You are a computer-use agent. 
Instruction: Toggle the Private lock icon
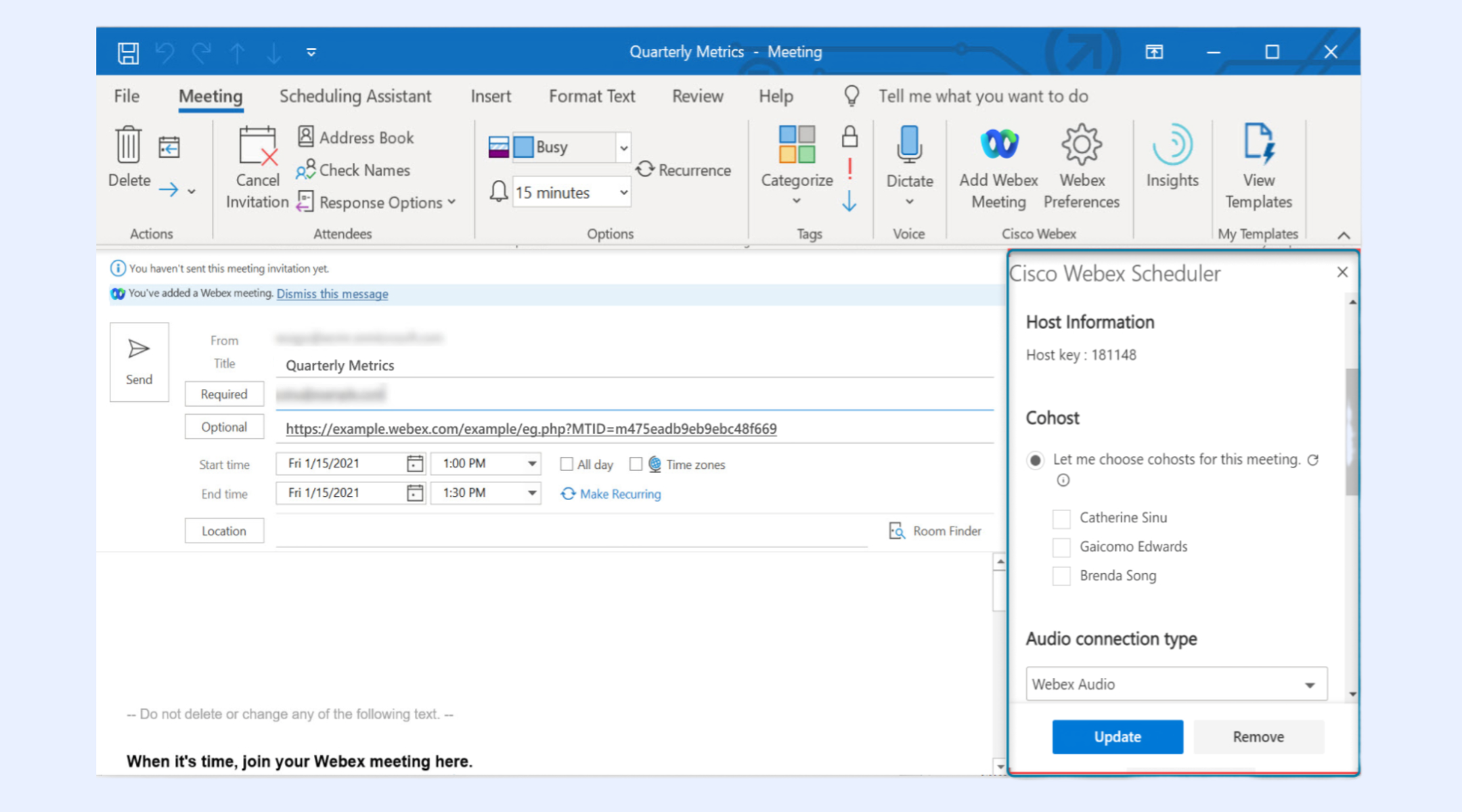pos(850,137)
